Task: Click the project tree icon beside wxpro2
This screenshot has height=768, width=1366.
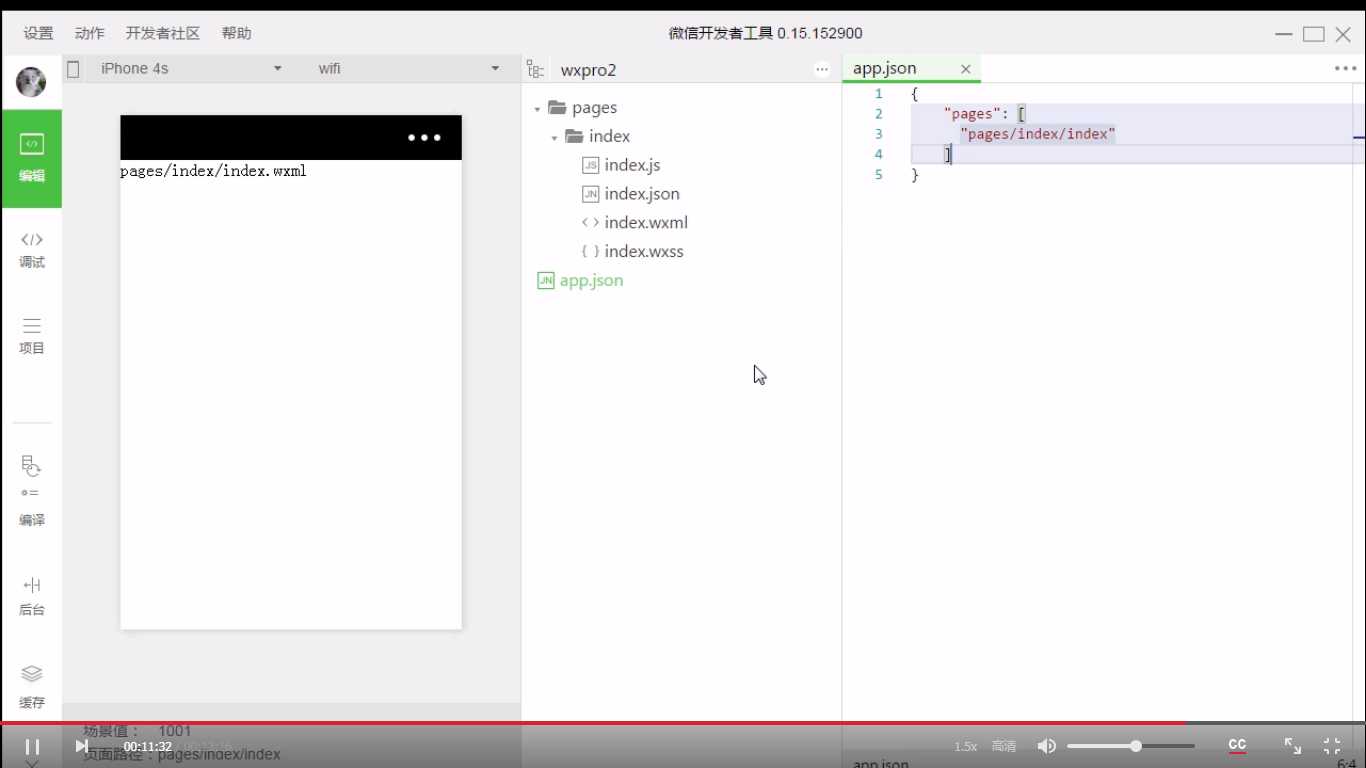Action: click(535, 69)
